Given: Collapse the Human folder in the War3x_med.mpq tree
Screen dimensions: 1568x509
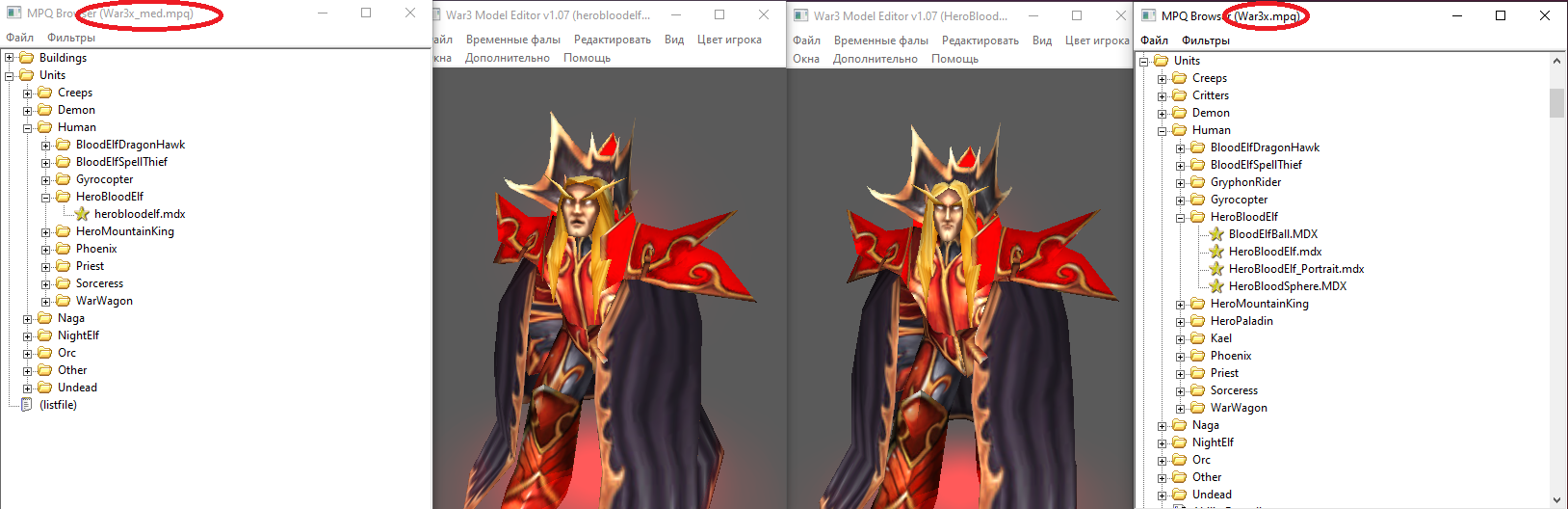Looking at the screenshot, I should (x=28, y=127).
